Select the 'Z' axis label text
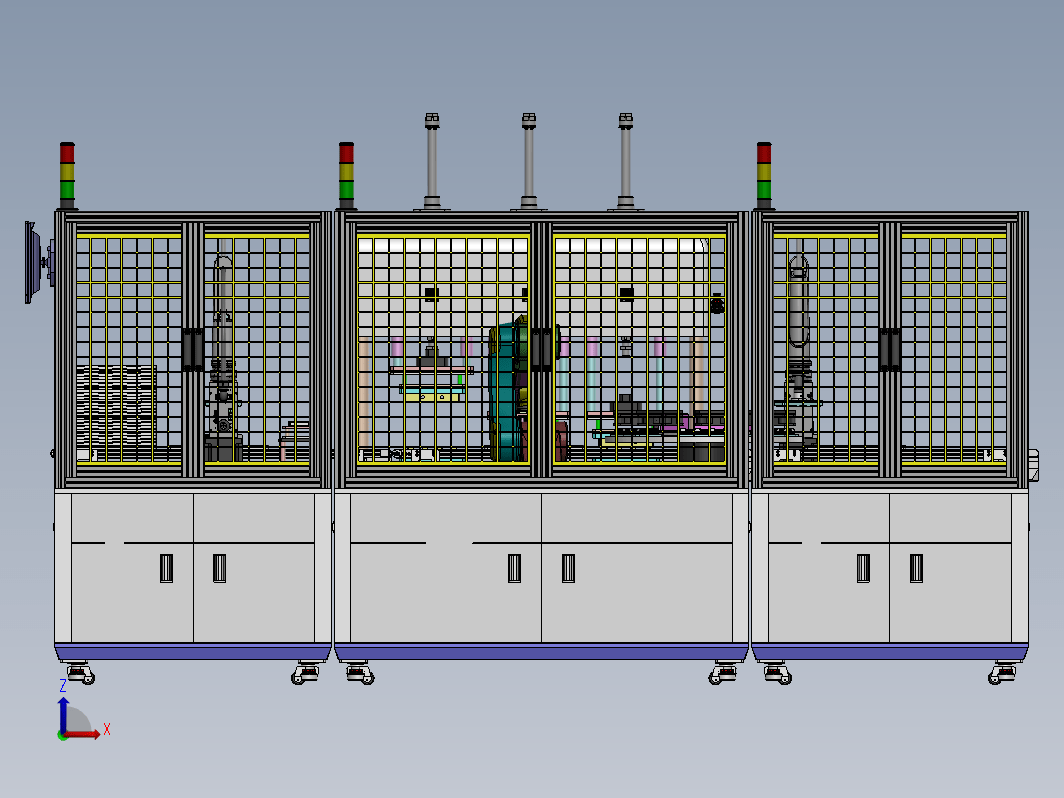Viewport: 1064px width, 798px height. point(63,685)
